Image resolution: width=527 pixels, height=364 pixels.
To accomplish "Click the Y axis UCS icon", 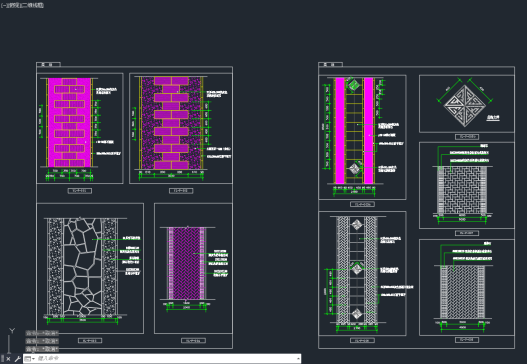I will (x=12, y=331).
